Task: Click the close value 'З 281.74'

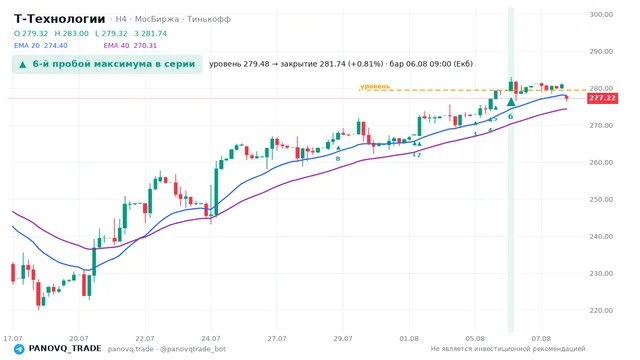Action: [151, 33]
